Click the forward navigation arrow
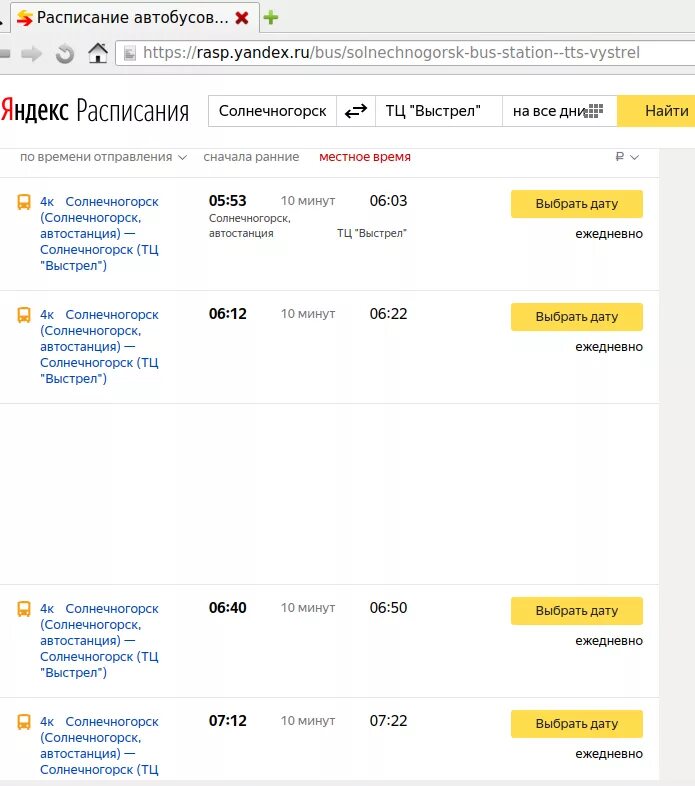 [32, 53]
